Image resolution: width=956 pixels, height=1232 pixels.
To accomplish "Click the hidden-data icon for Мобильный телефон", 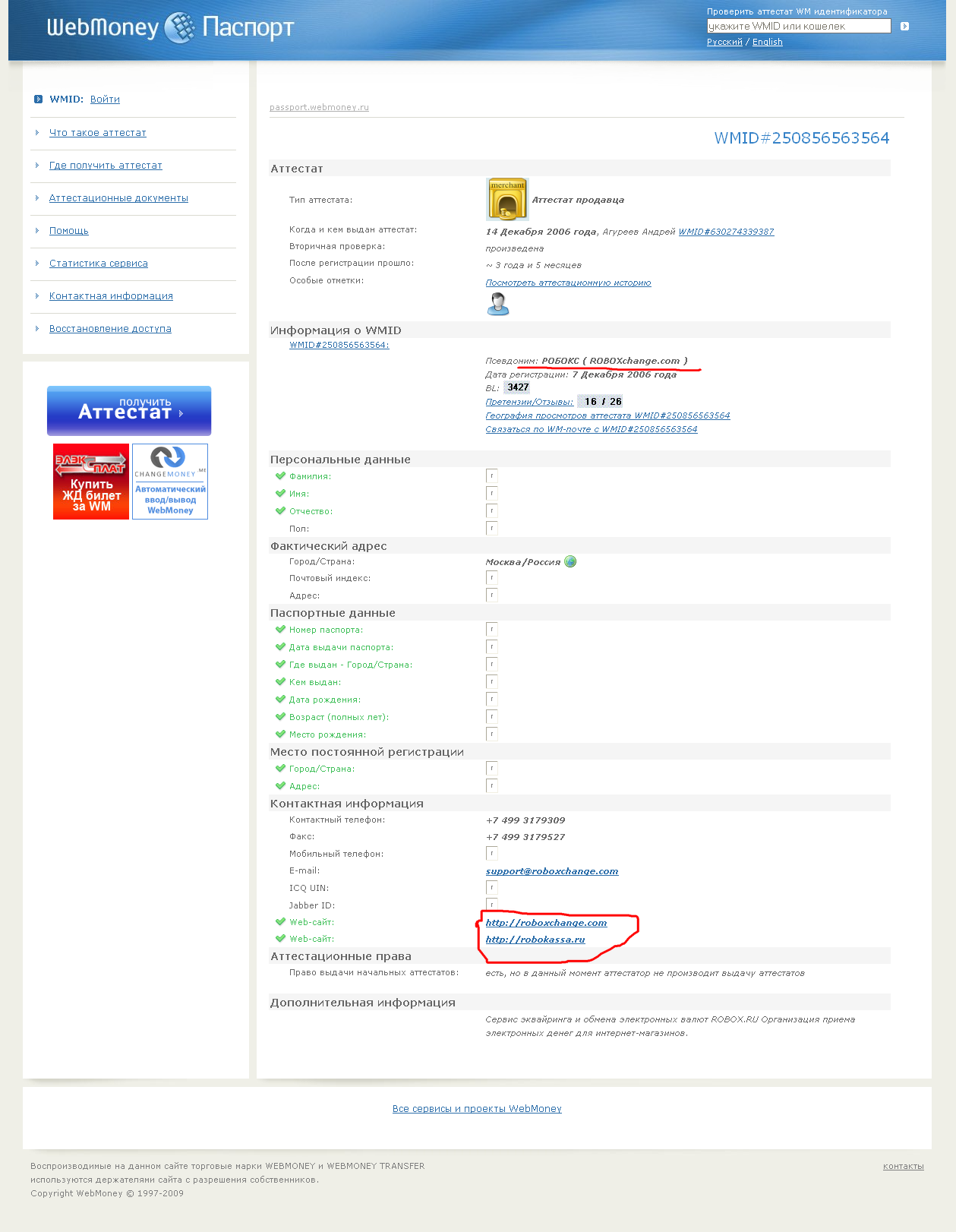I will 492,854.
